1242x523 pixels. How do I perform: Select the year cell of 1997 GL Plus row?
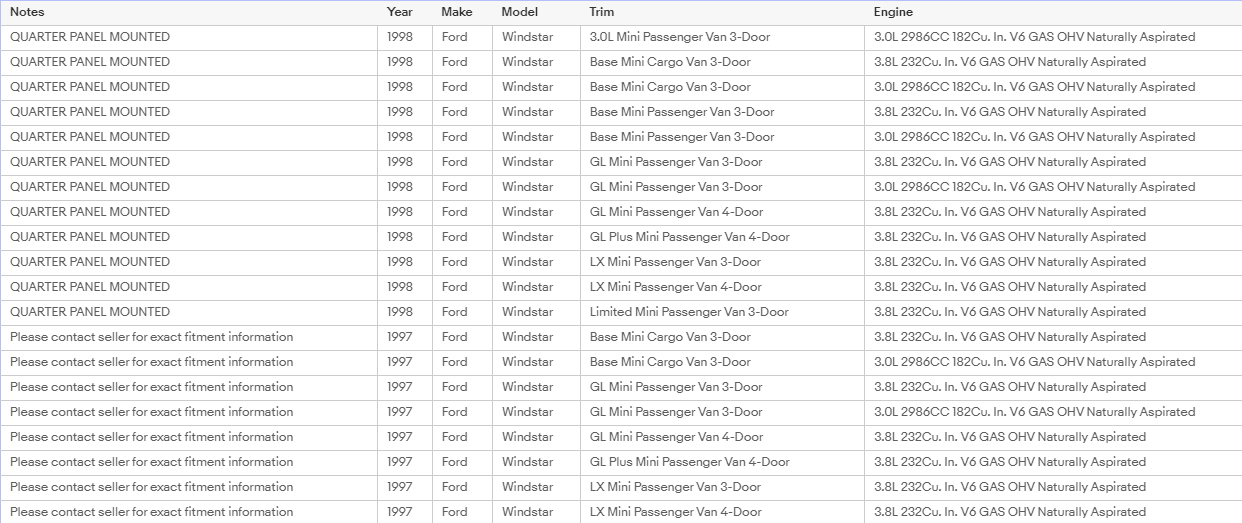point(400,462)
